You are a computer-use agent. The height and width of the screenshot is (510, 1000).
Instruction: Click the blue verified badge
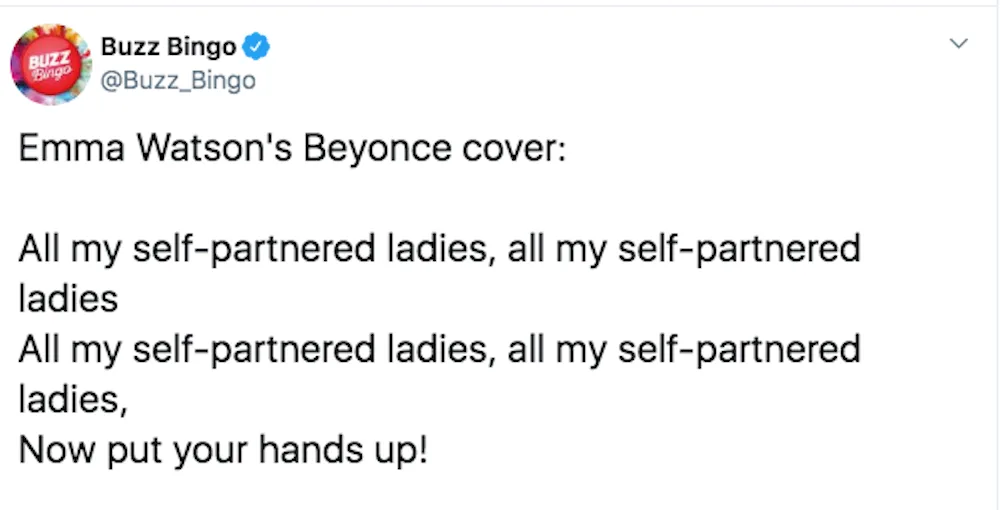257,47
